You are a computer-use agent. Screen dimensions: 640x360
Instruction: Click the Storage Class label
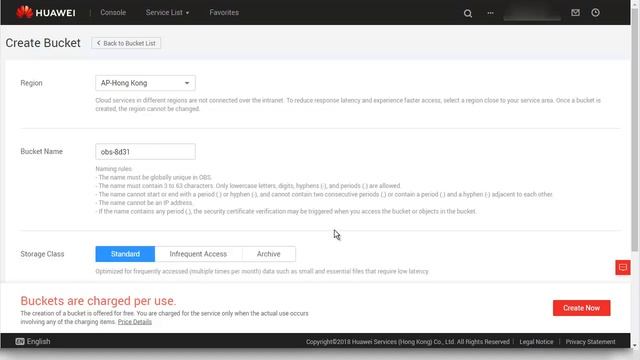42,254
